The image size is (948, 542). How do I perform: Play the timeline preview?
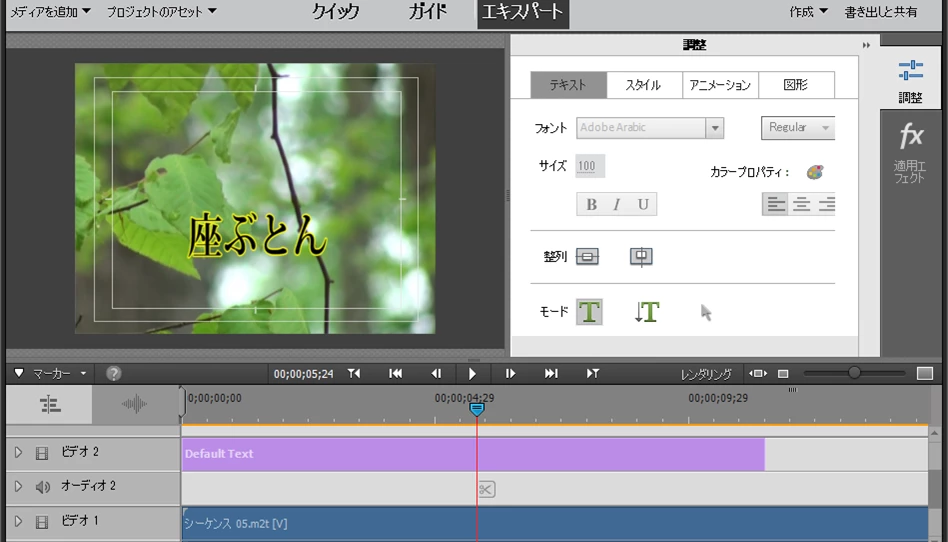473,374
